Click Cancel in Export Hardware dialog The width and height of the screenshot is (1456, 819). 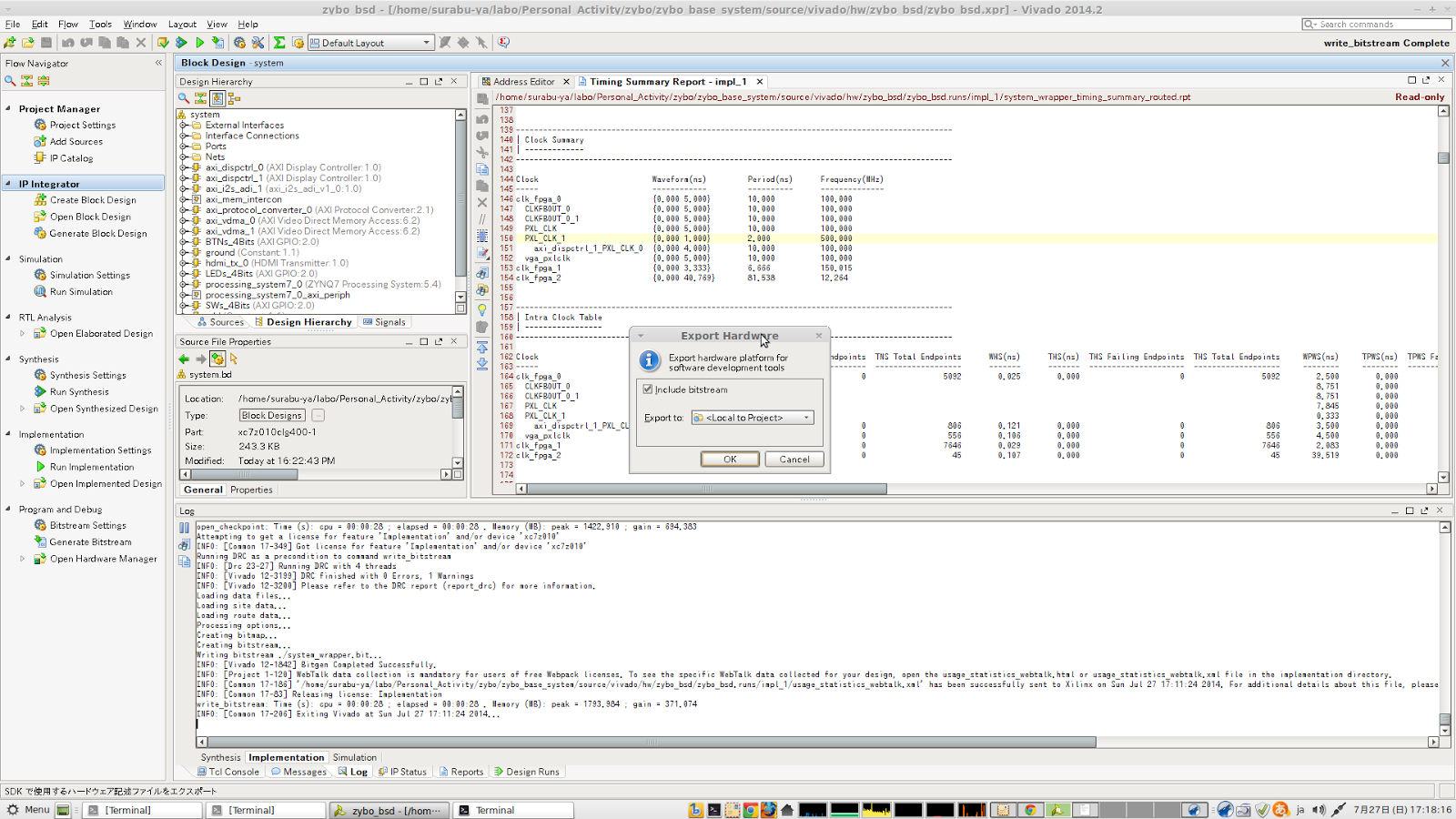pyautogui.click(x=794, y=460)
